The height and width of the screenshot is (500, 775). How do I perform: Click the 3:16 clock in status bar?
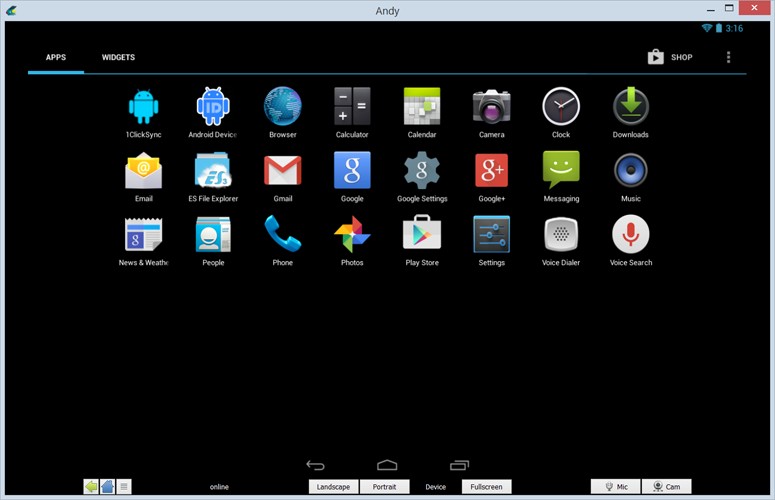pos(734,28)
